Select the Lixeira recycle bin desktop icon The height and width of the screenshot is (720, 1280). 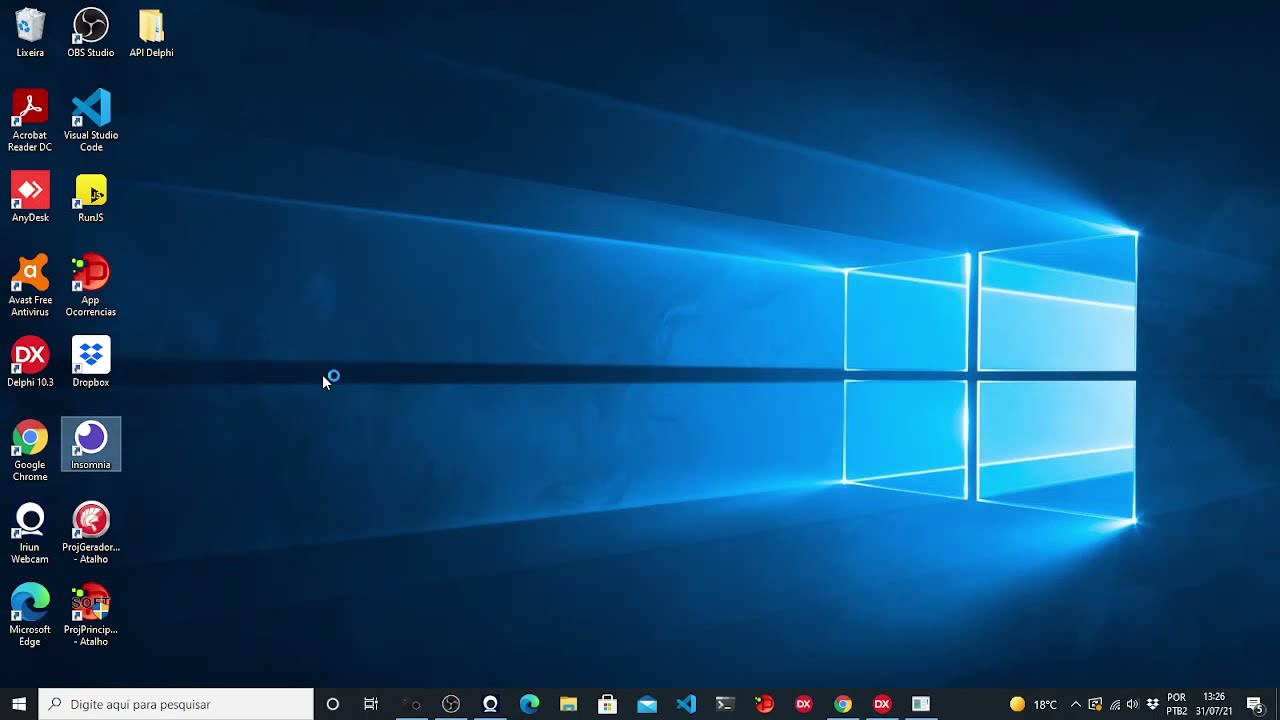pos(30,33)
